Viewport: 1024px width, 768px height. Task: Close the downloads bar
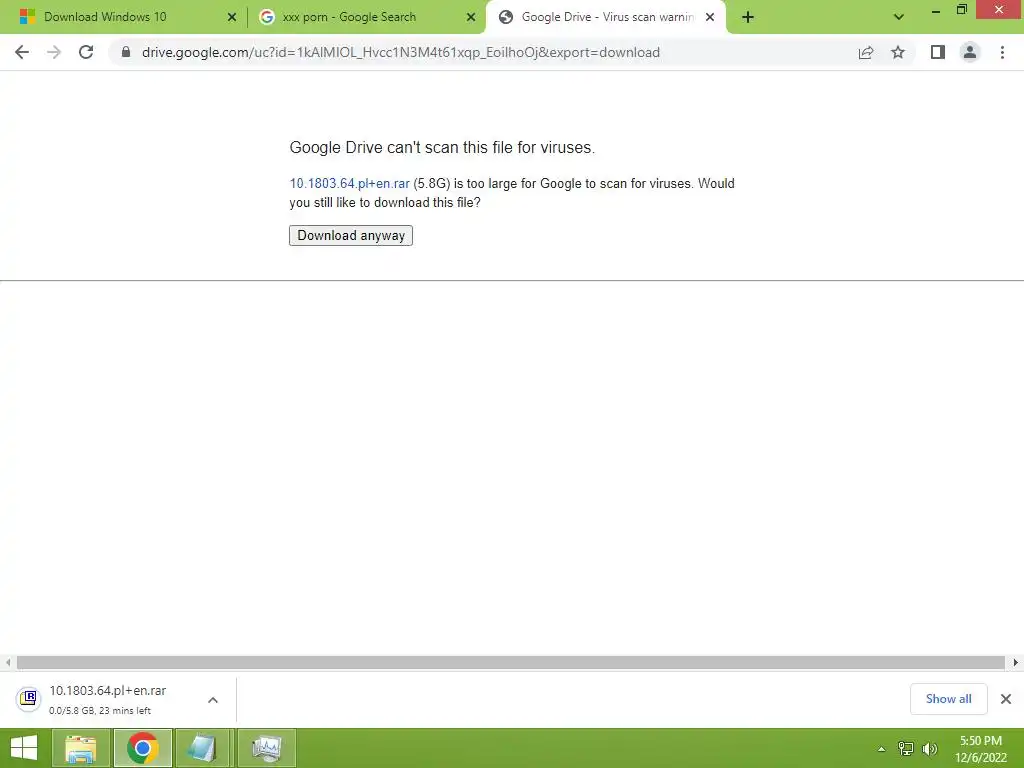(1006, 699)
